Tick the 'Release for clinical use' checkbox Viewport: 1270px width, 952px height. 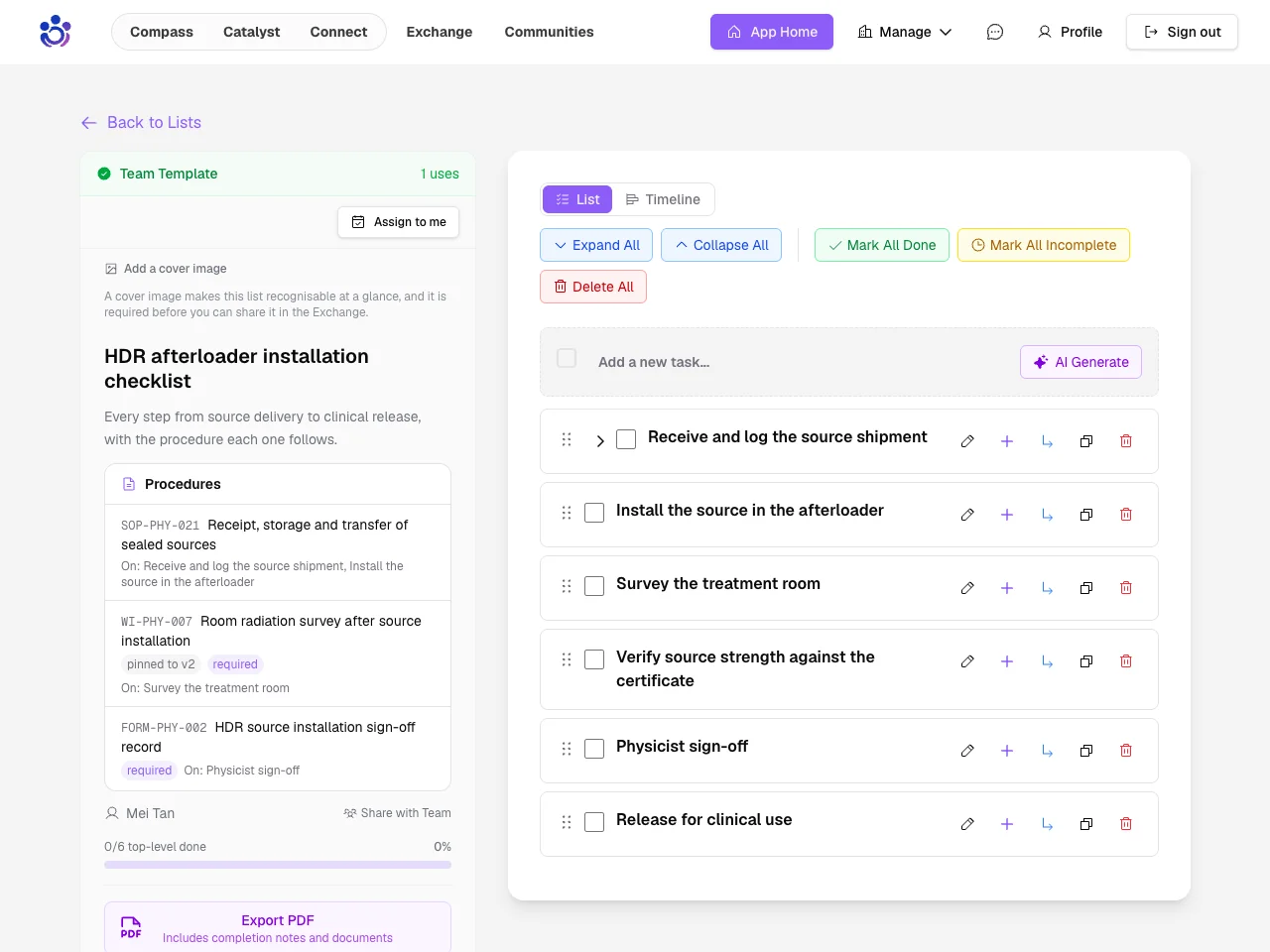click(x=594, y=822)
